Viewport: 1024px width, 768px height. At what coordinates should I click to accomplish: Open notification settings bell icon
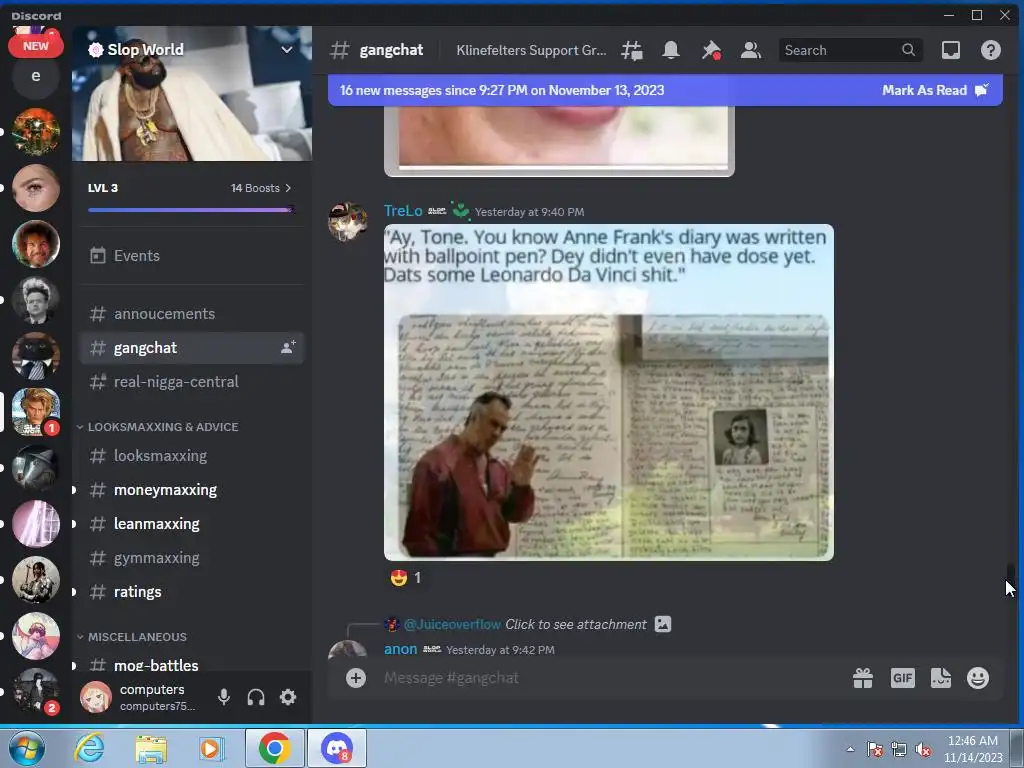[x=671, y=50]
